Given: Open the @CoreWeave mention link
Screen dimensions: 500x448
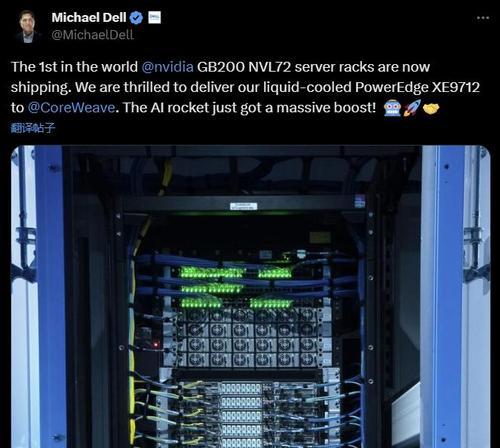Looking at the screenshot, I should pos(71,108).
